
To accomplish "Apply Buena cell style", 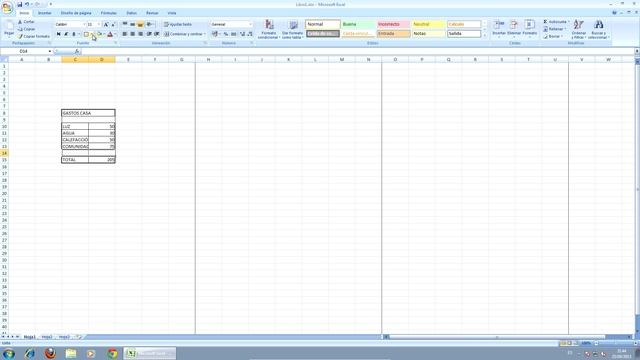I will tap(358, 24).
